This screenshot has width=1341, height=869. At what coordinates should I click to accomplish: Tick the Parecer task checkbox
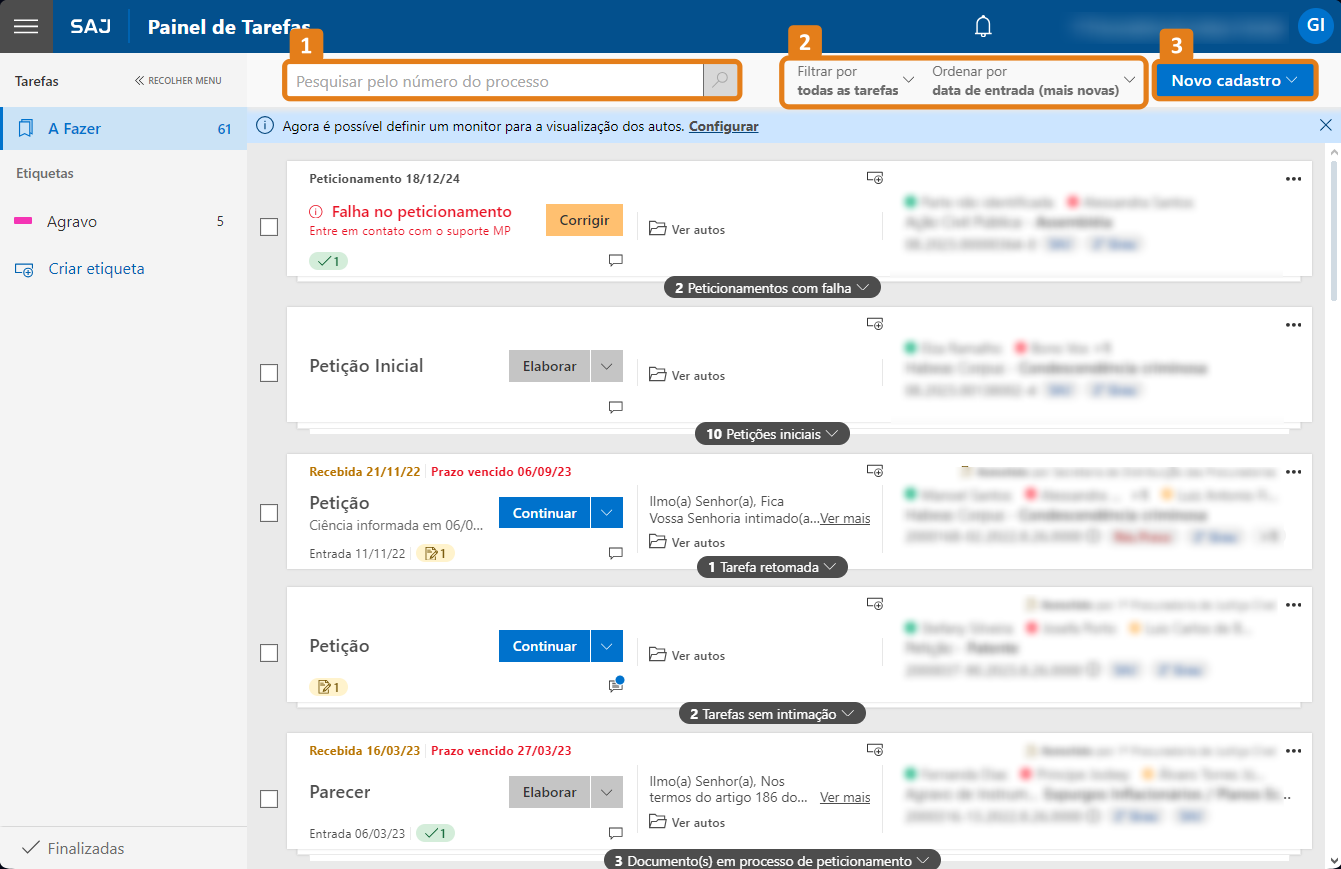coord(269,799)
